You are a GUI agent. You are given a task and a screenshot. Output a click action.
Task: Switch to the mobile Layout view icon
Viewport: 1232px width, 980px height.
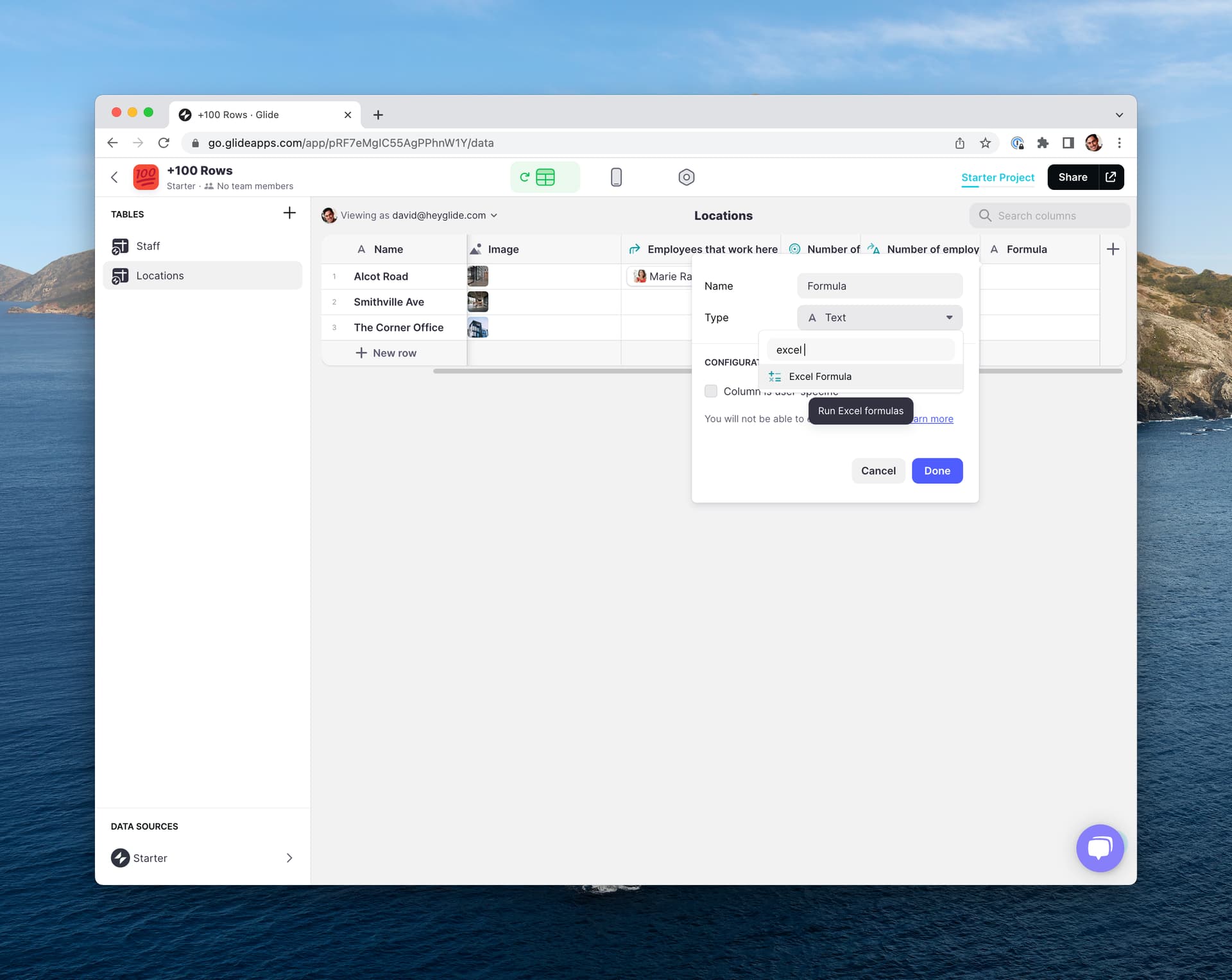616,177
